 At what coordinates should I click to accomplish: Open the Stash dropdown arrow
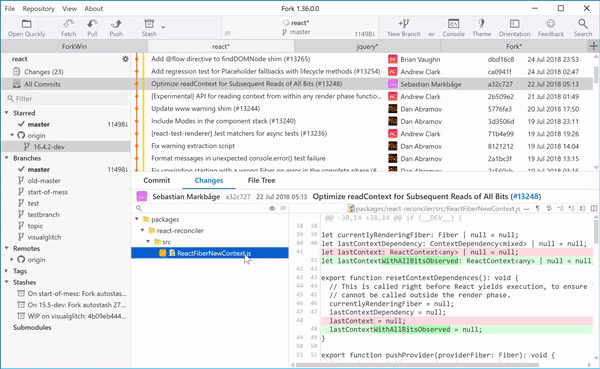point(163,27)
